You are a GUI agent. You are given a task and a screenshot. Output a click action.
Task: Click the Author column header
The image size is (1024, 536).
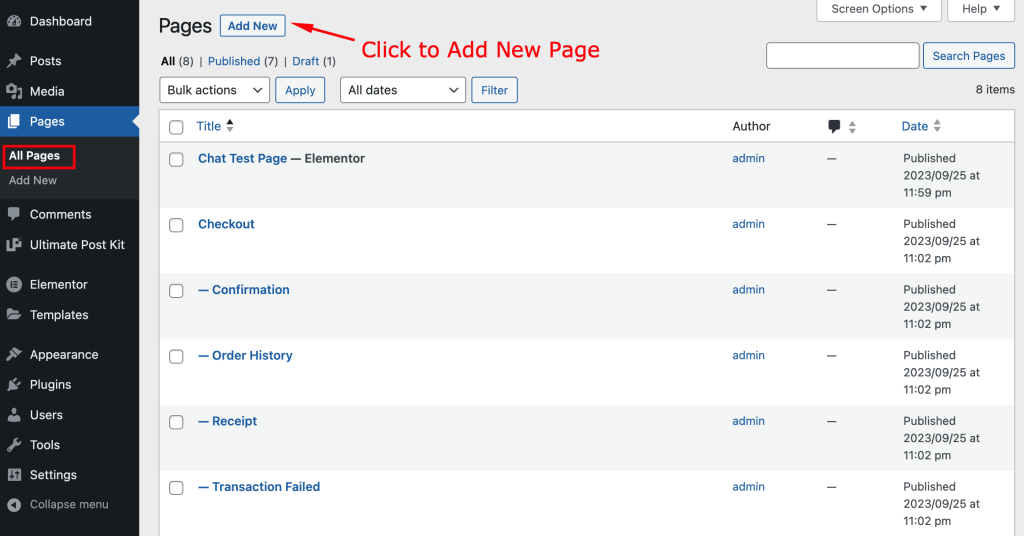(751, 126)
